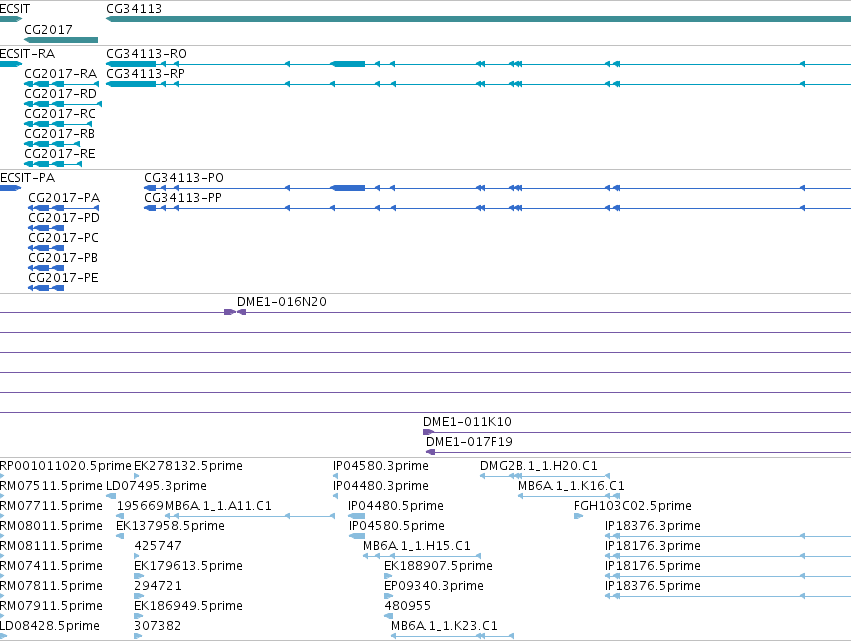Select EST FGH103C02.5prime
The height and width of the screenshot is (641, 851).
pyautogui.click(x=633, y=506)
